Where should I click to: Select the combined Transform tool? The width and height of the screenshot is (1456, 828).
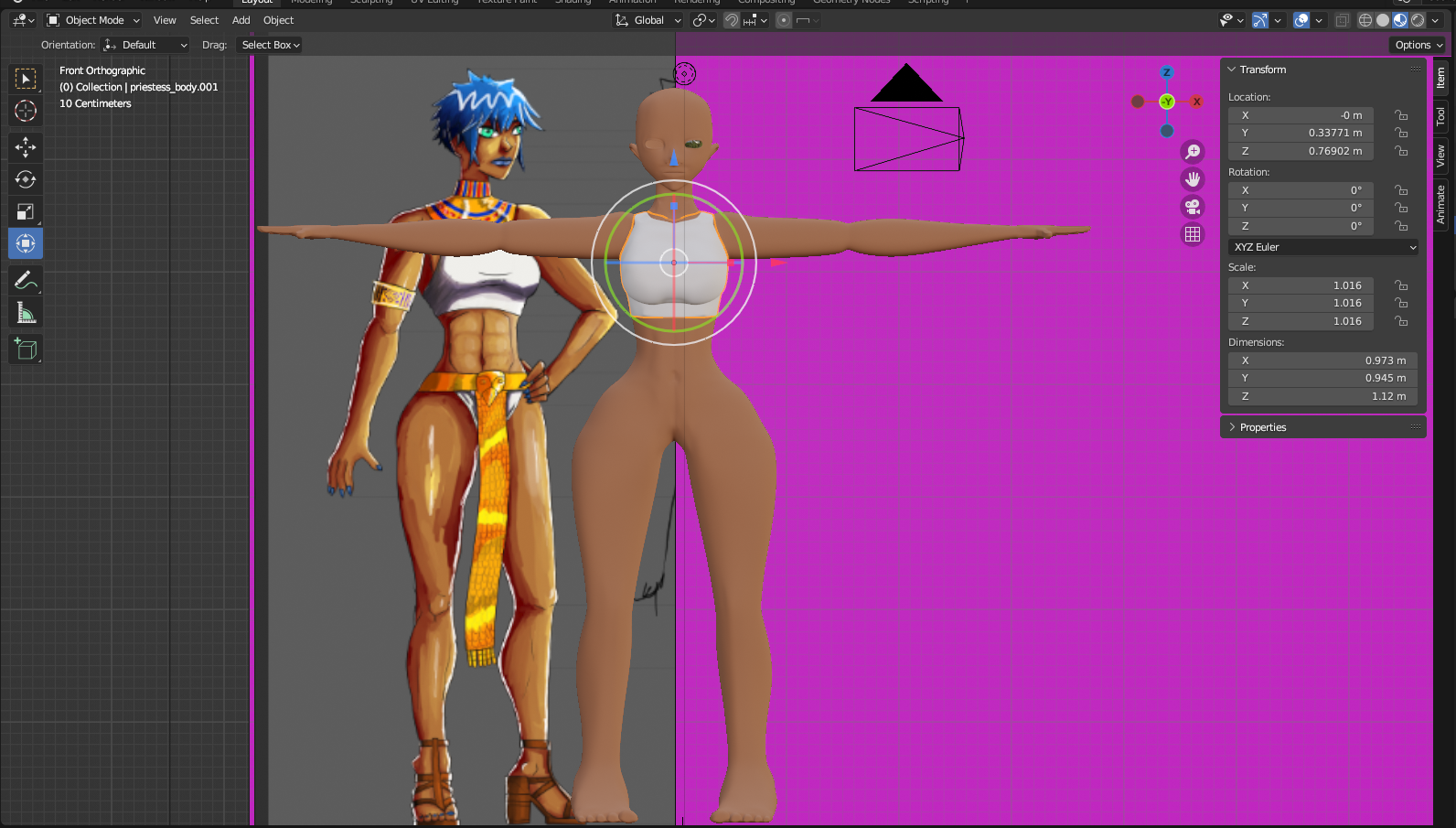tap(26, 243)
